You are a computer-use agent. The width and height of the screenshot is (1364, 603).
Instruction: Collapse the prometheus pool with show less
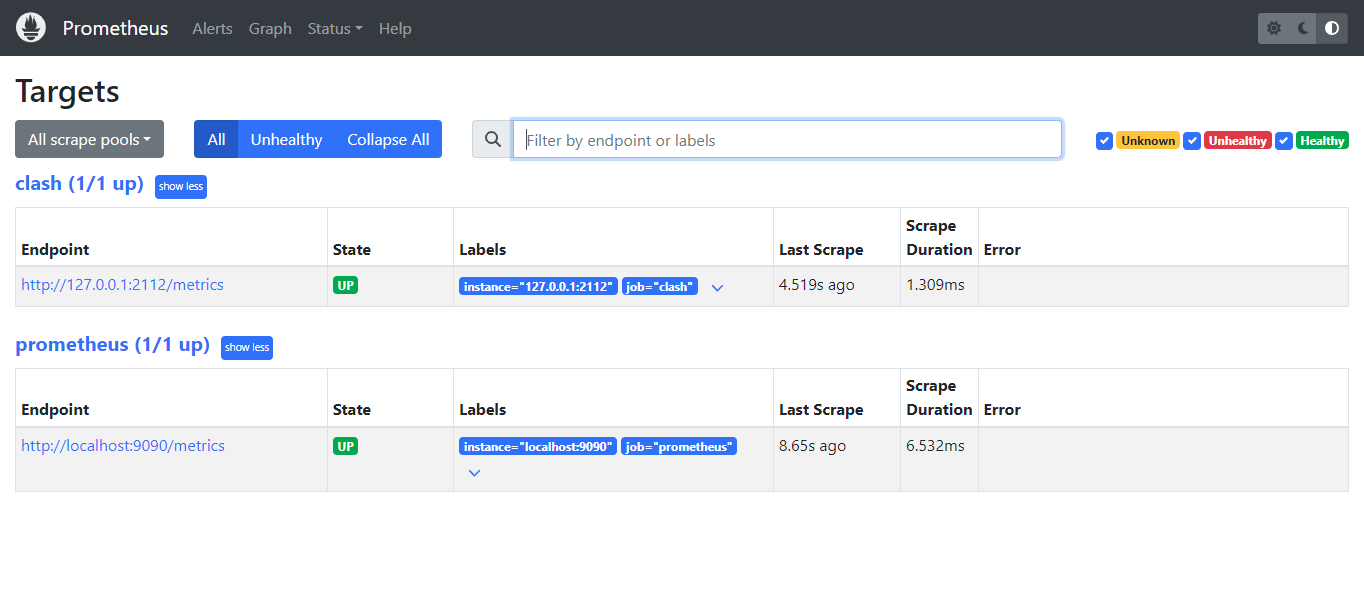click(x=247, y=347)
